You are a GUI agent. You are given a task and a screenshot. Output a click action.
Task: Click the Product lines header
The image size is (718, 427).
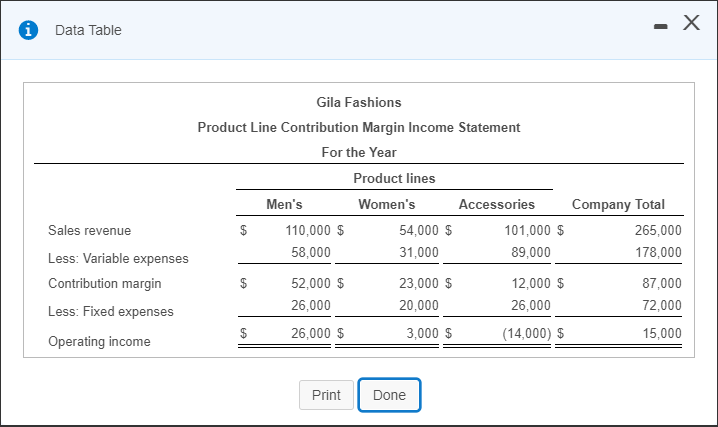coord(394,178)
